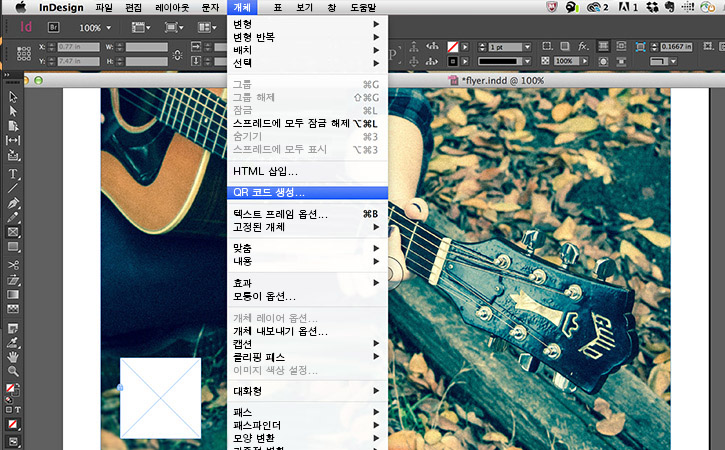Choose 모퉁이 옵션... menu entry
725x450 pixels.
pos(307,296)
